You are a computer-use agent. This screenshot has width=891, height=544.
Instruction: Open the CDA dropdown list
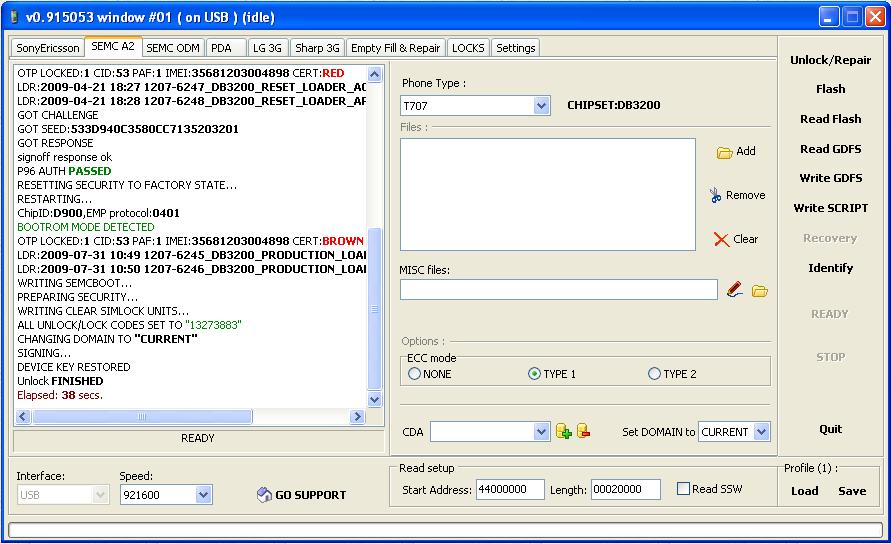tap(542, 432)
